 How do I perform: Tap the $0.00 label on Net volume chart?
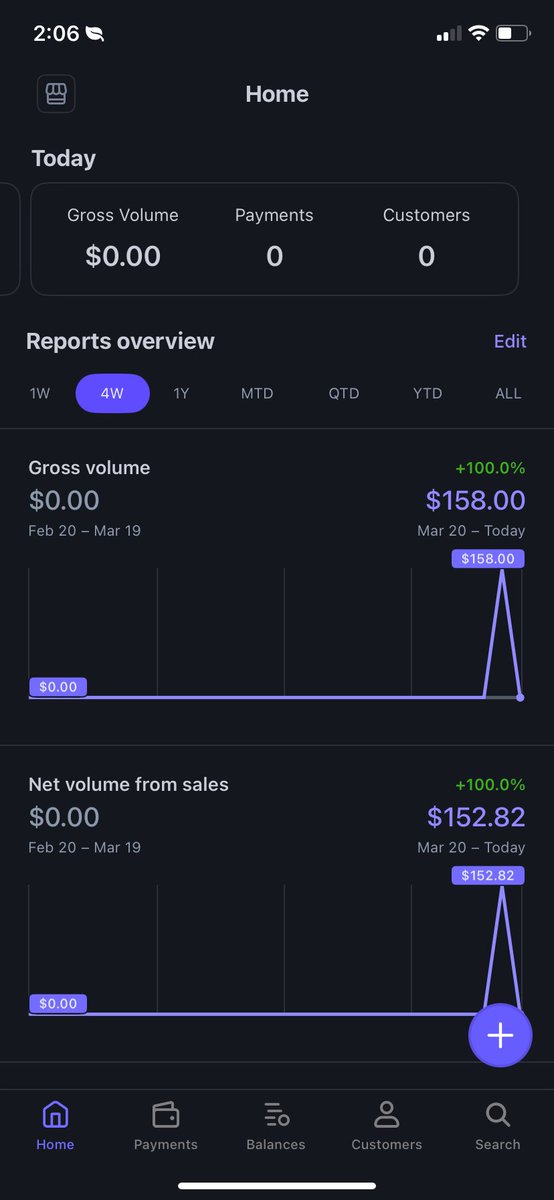click(58, 1004)
